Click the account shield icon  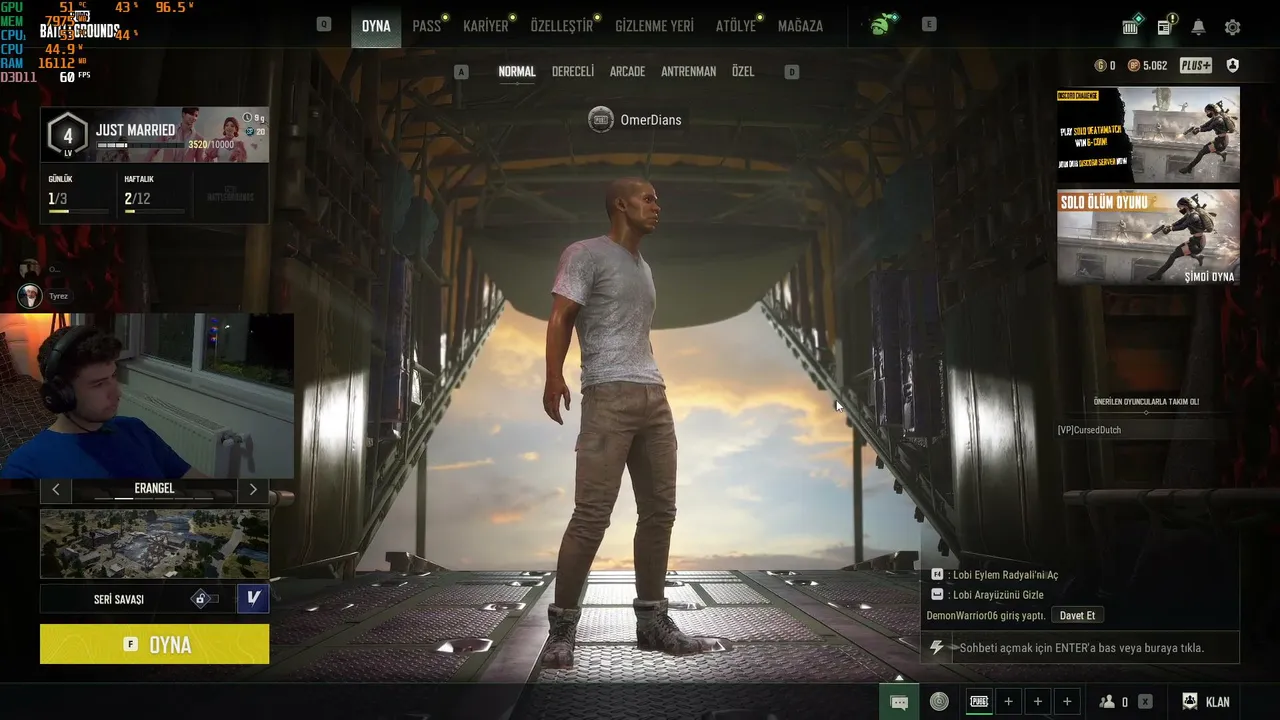[x=1232, y=66]
